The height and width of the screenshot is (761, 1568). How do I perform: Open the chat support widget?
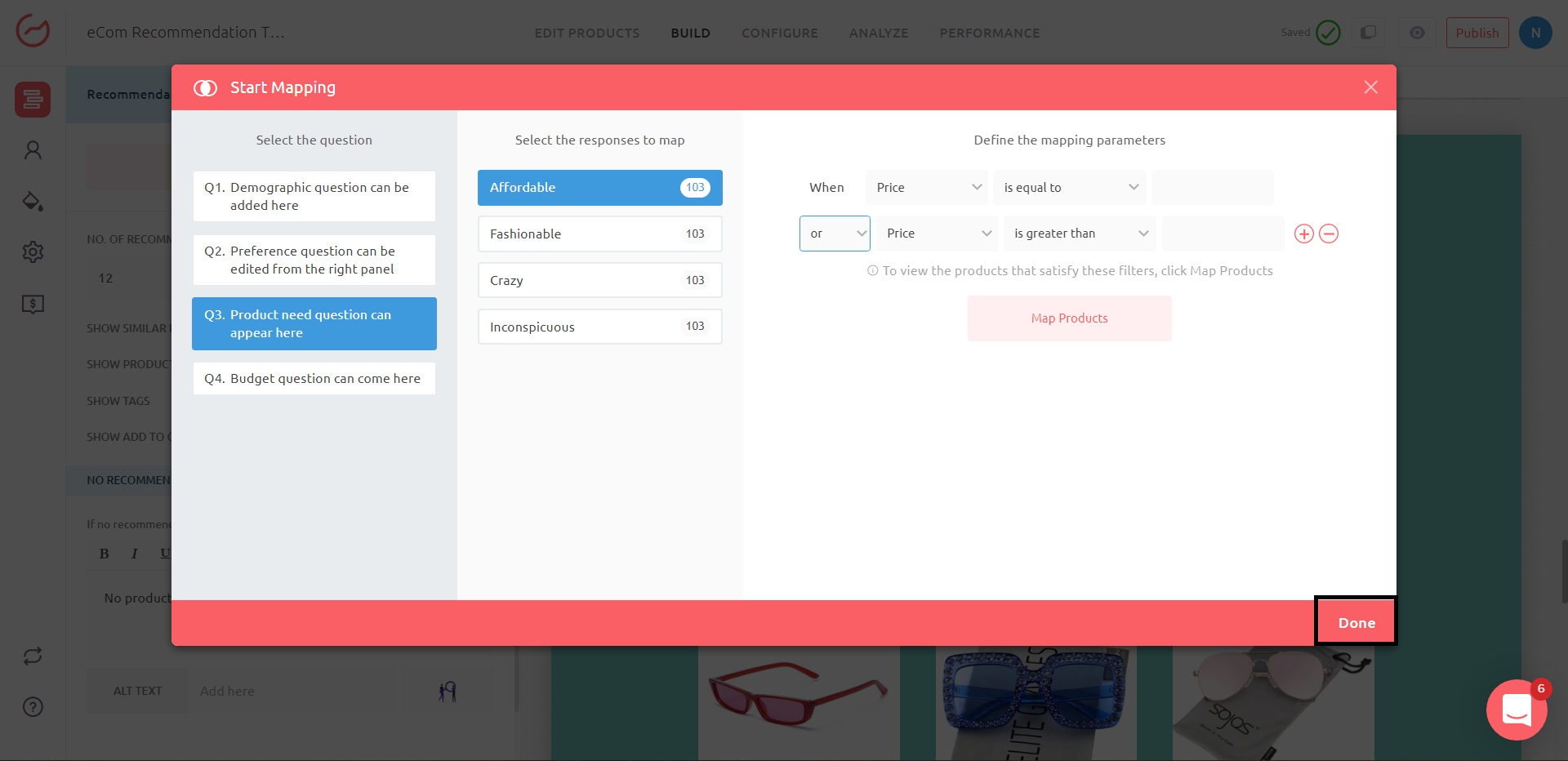point(1517,710)
